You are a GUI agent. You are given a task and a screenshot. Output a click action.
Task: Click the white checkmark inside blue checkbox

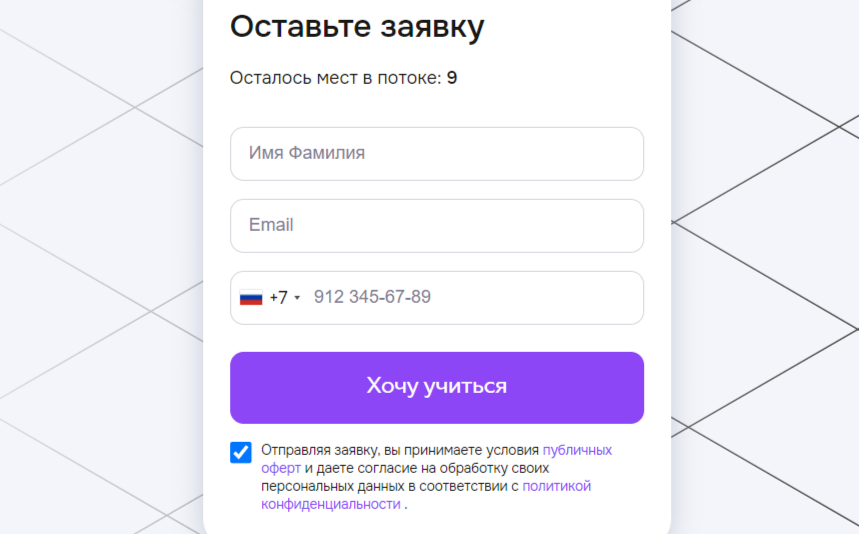240,452
